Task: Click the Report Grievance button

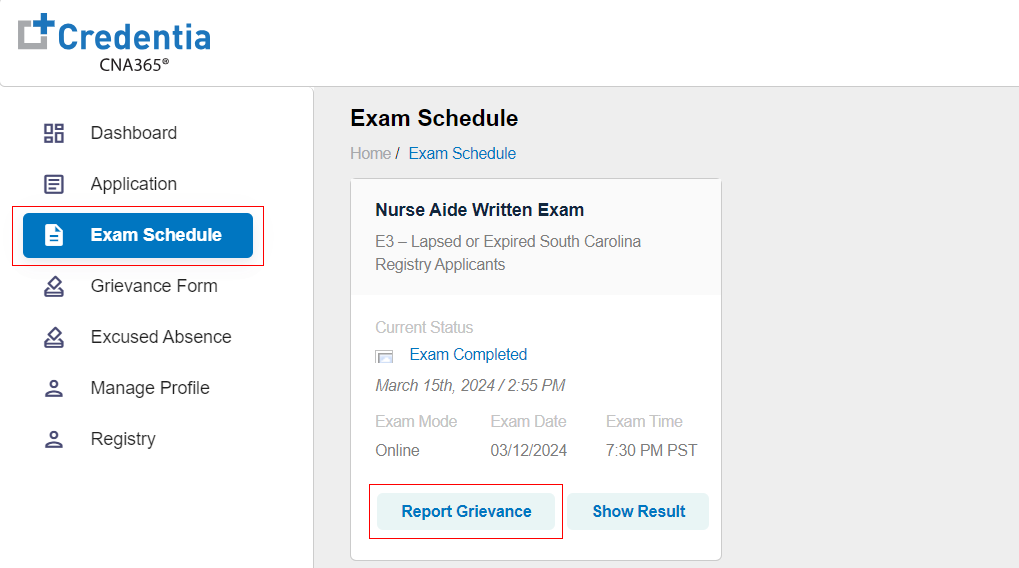Action: [x=466, y=511]
